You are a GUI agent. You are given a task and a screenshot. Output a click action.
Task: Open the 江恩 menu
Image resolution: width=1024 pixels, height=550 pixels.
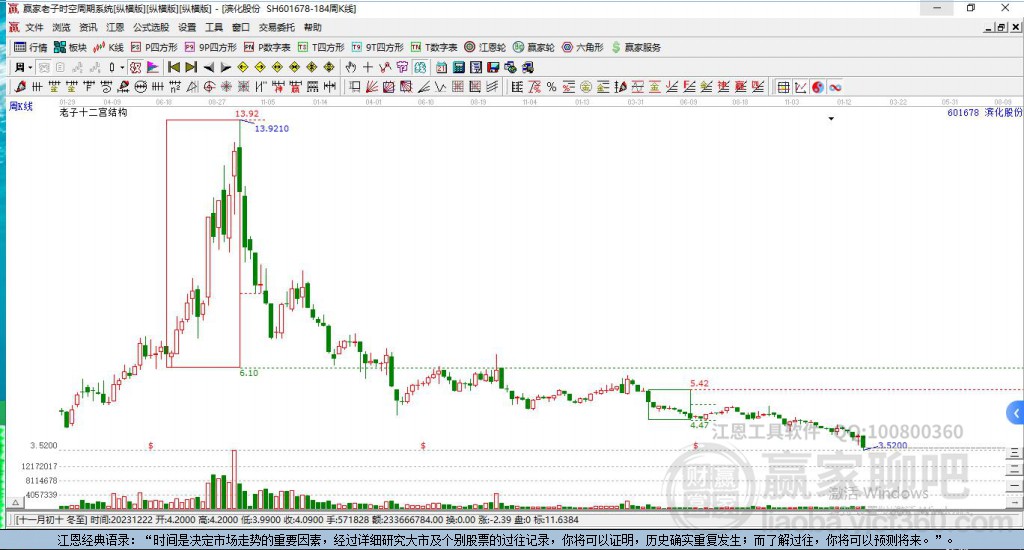115,27
